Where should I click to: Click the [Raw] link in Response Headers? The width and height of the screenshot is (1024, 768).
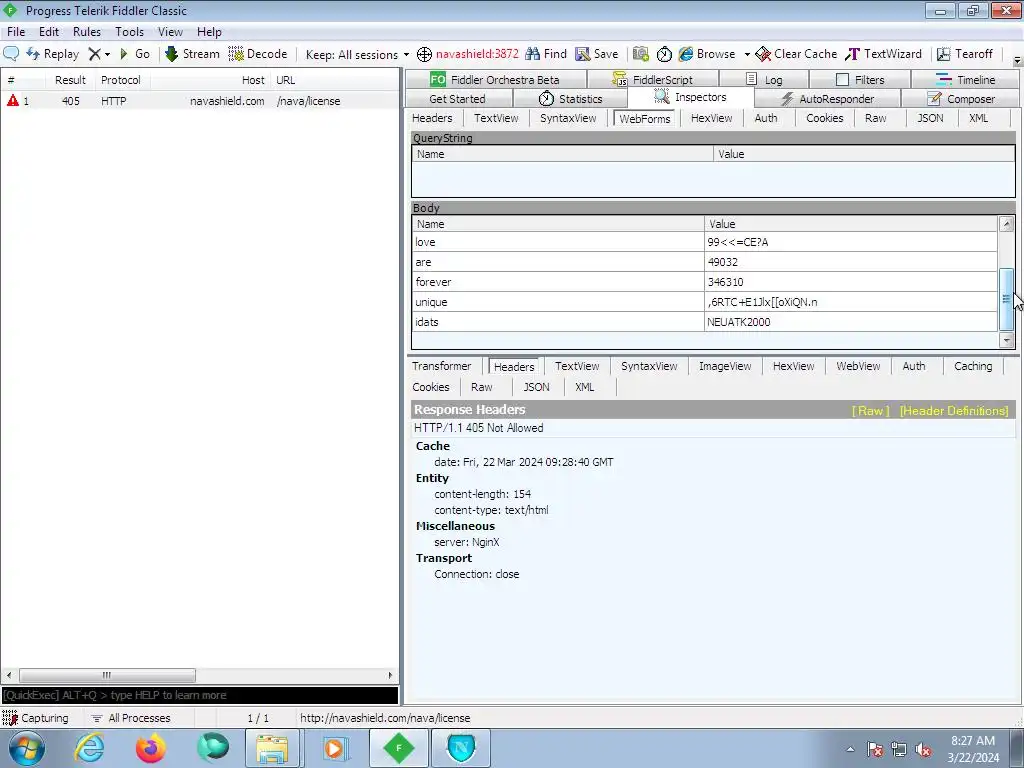pyautogui.click(x=871, y=411)
